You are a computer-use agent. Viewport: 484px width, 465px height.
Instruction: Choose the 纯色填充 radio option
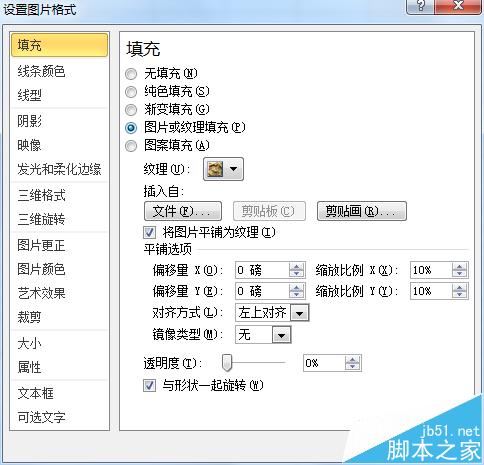tap(131, 92)
